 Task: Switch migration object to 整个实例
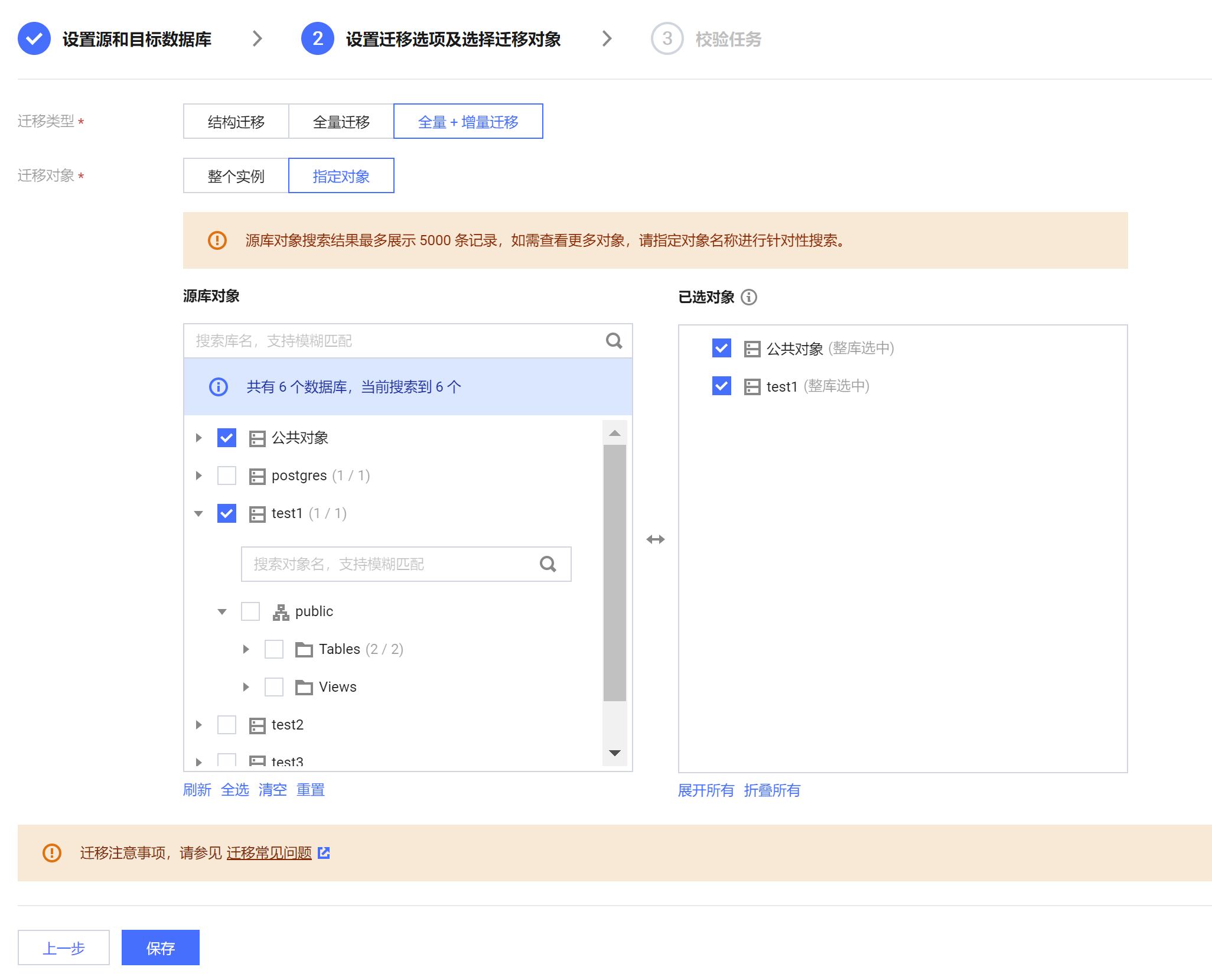click(236, 176)
